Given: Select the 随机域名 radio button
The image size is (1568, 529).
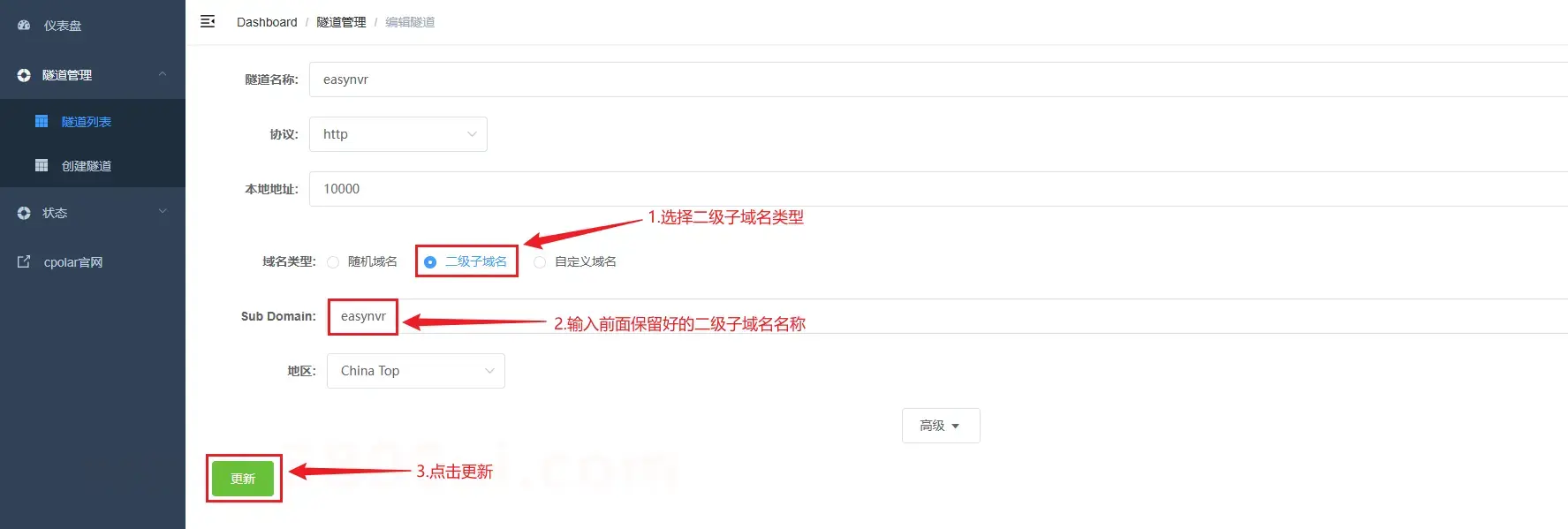Looking at the screenshot, I should 333,262.
